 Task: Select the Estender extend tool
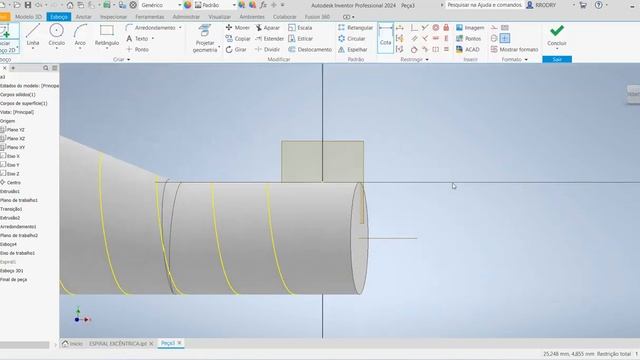tap(269, 38)
